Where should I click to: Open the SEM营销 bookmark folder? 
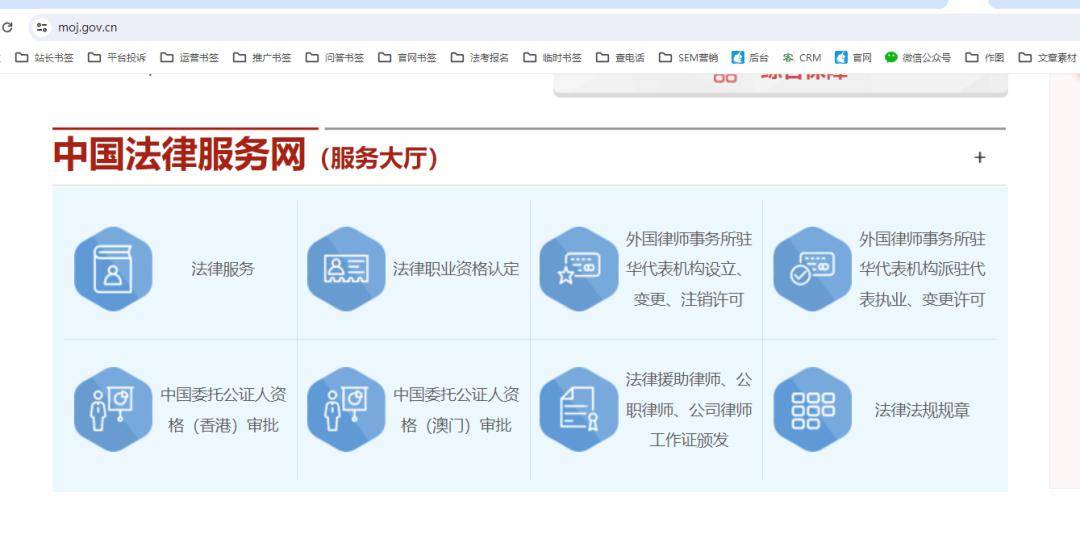(689, 57)
